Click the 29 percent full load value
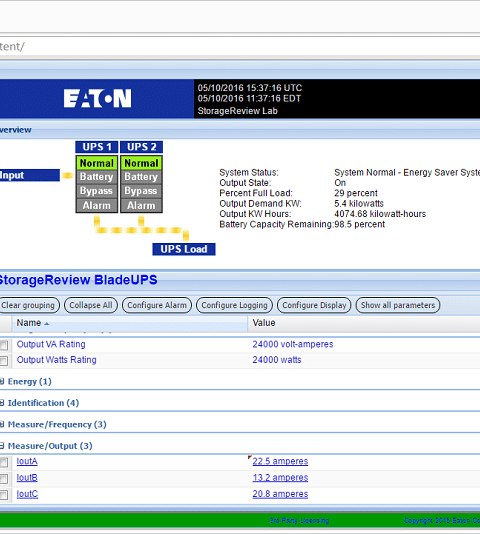The image size is (480, 534). 356,193
